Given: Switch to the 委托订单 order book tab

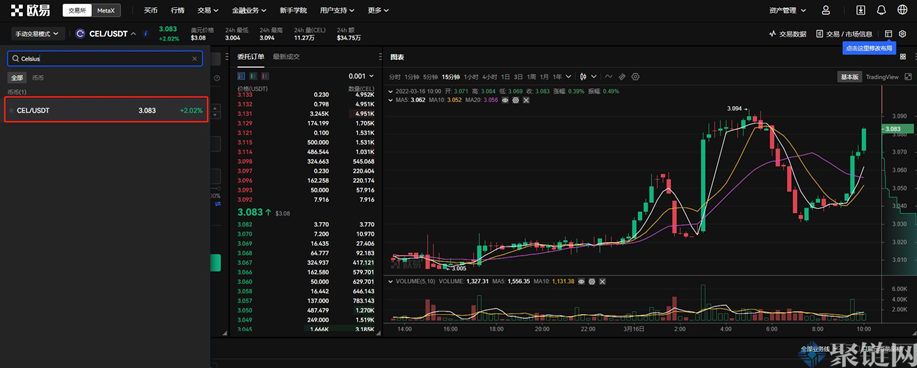Looking at the screenshot, I should [x=250, y=57].
